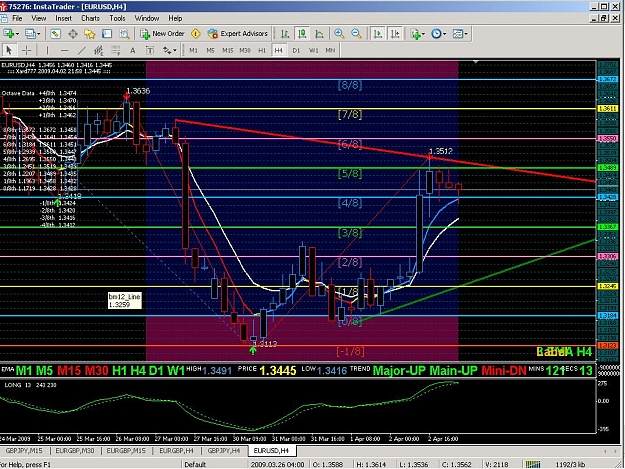The width and height of the screenshot is (625, 469).
Task: Open the Data Window crosshair-target icon
Action: tap(73, 34)
